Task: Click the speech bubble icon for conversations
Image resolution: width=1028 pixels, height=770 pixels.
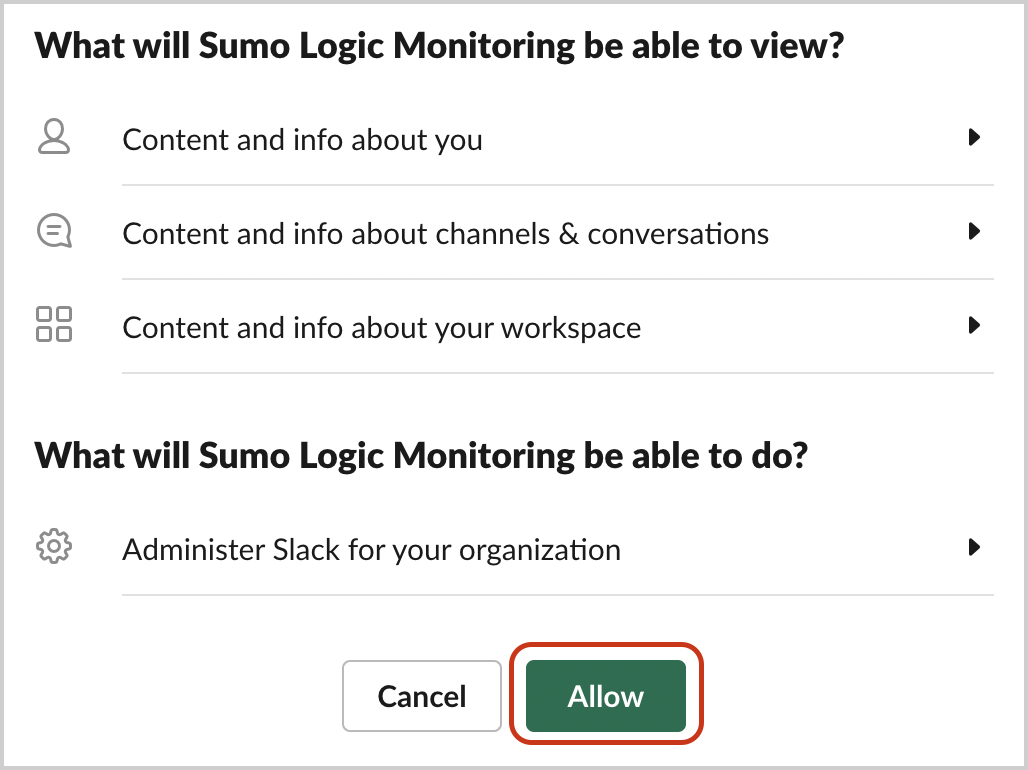Action: click(x=54, y=231)
